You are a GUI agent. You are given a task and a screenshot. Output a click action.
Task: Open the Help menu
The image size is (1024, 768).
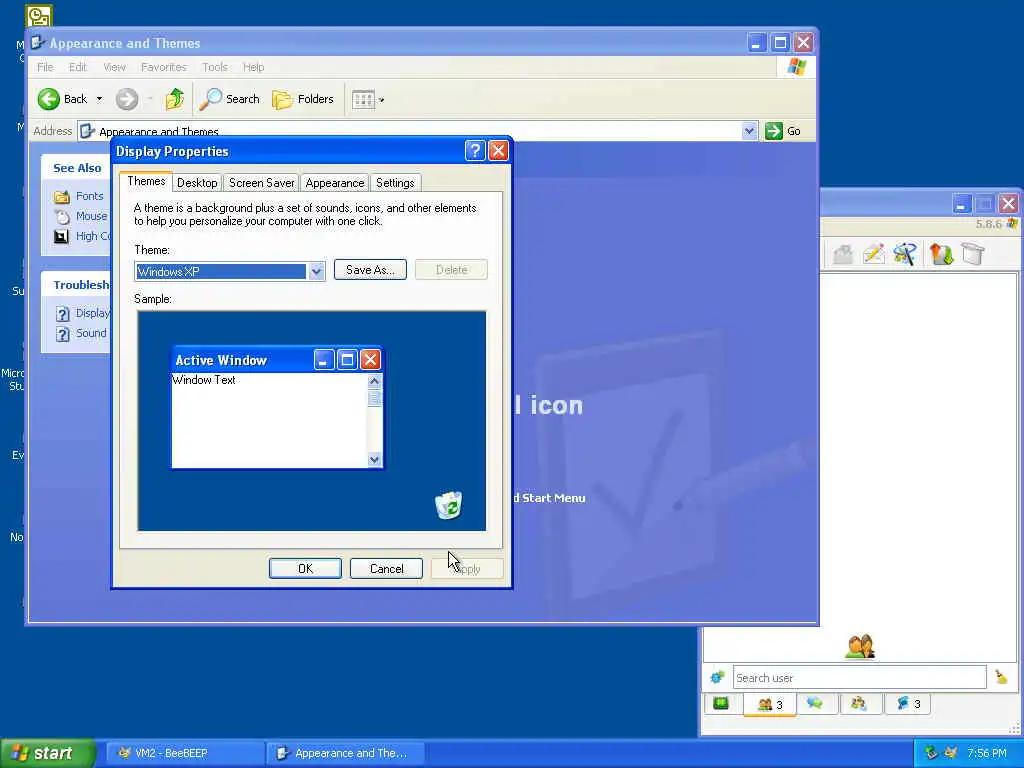[253, 67]
